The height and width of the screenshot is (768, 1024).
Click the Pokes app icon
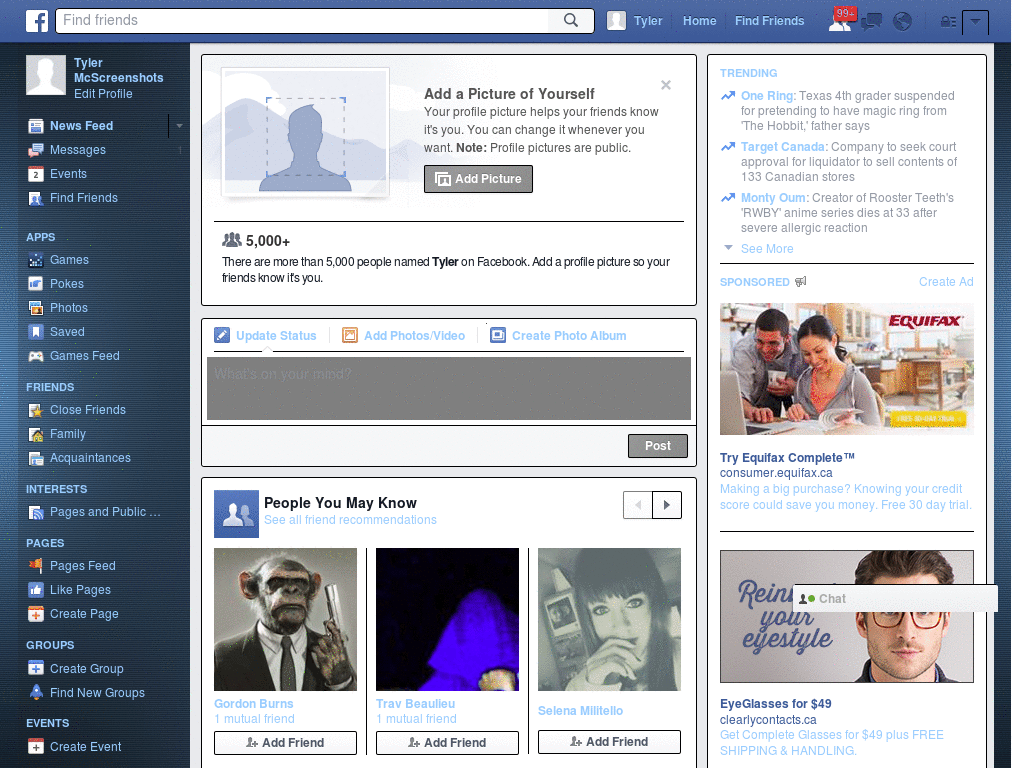coord(36,284)
